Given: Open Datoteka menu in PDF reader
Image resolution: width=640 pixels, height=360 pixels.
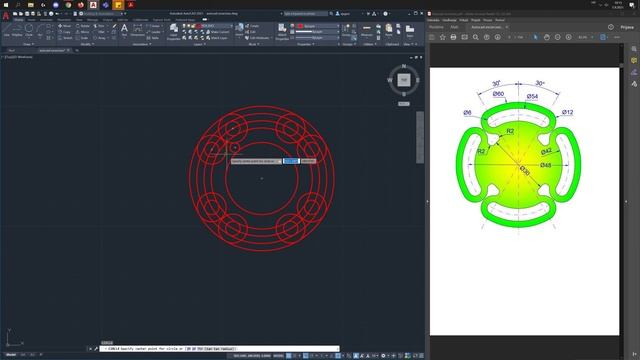Looking at the screenshot, I should tap(433, 20).
